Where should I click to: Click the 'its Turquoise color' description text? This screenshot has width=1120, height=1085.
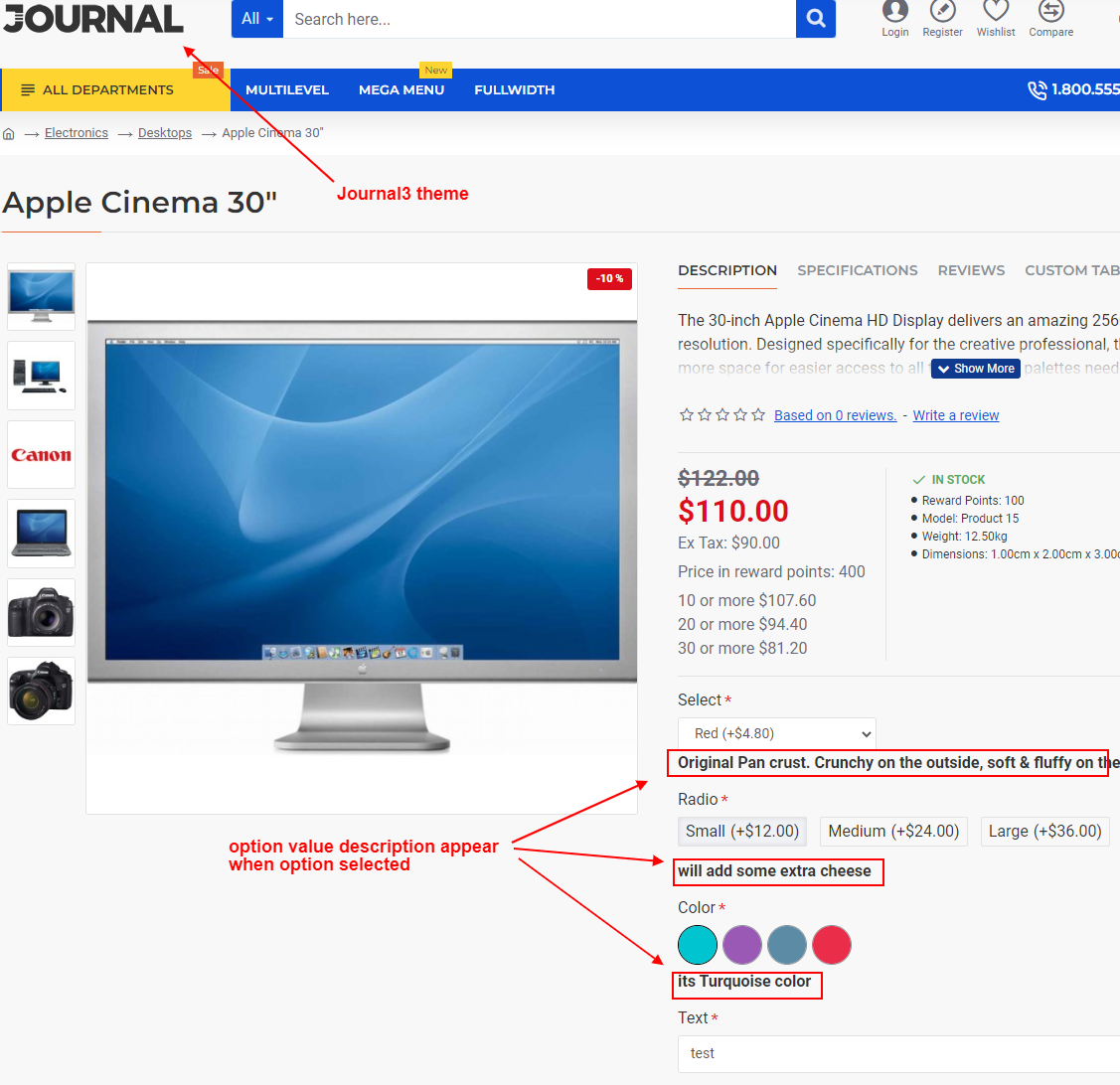coord(744,982)
